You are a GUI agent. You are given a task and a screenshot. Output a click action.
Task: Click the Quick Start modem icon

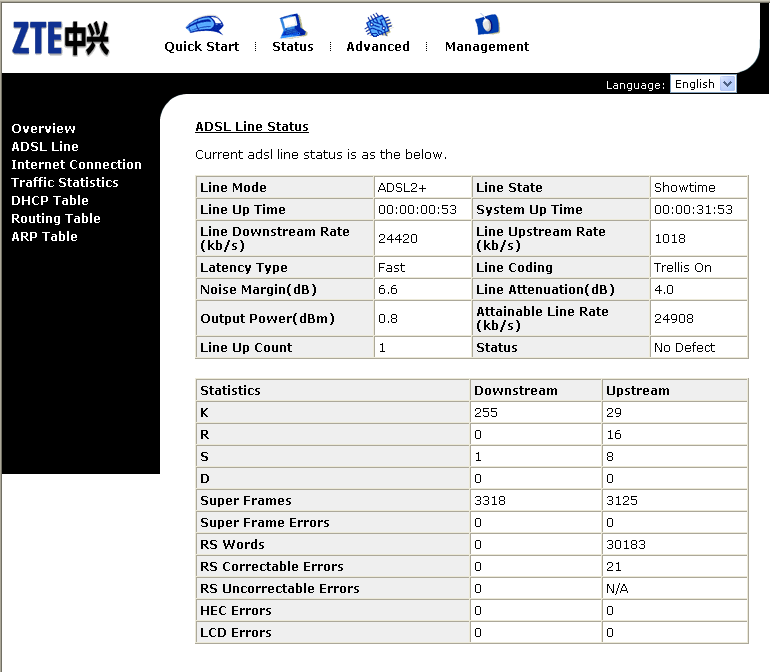(x=204, y=25)
